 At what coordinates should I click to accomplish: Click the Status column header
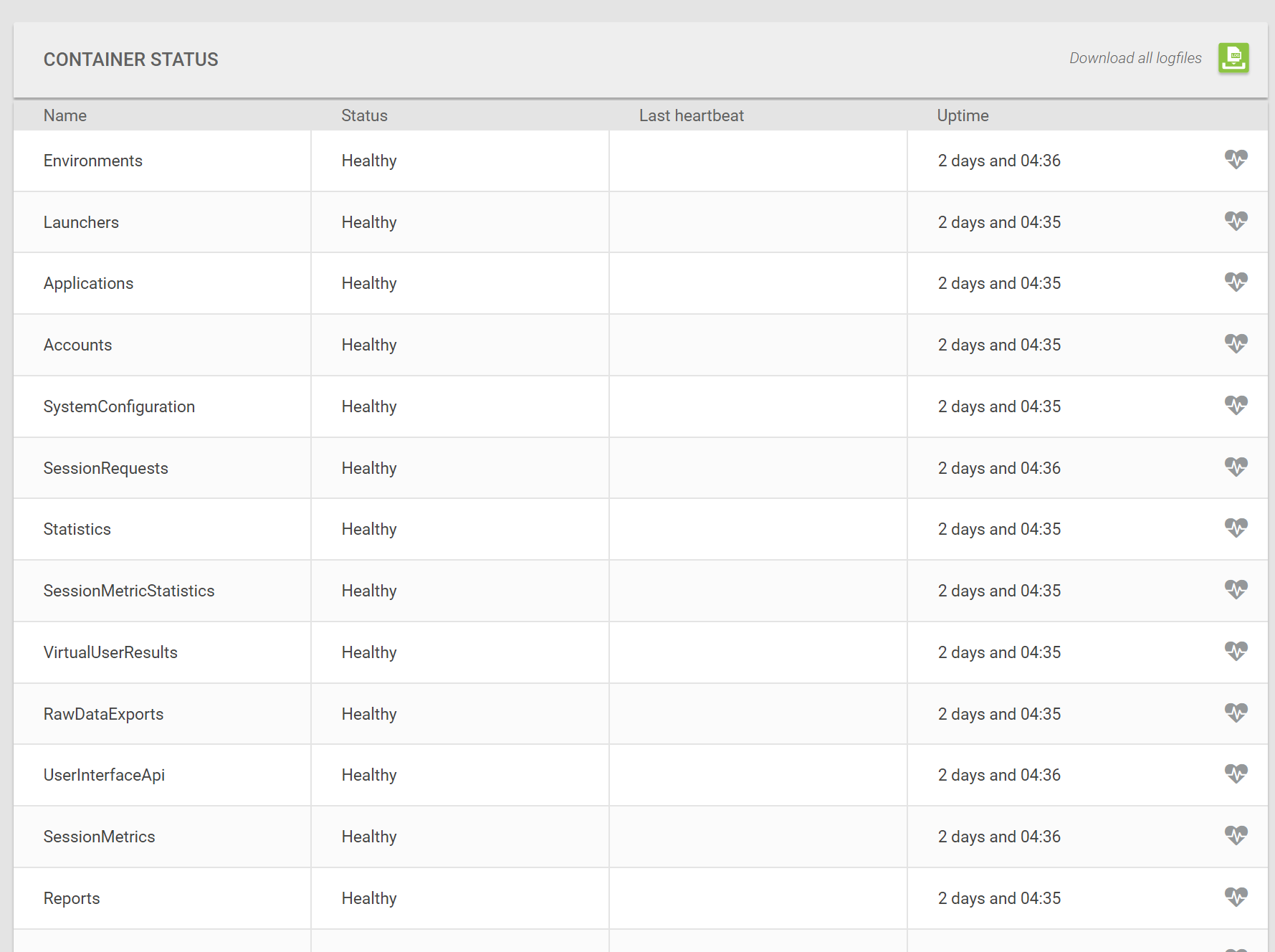[x=364, y=115]
